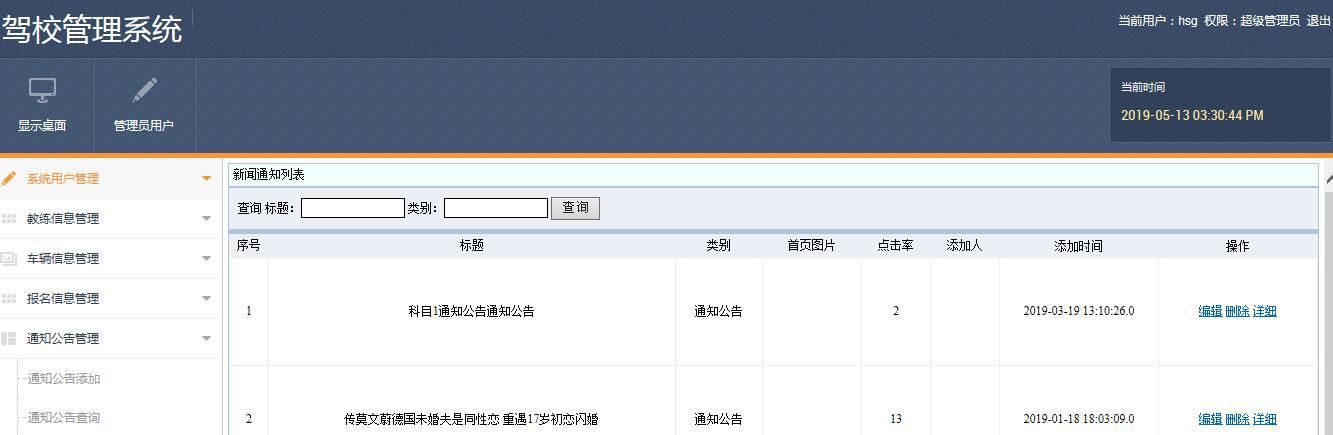
Task: Click the icon beside 车辆信息管理
Action: 9,258
